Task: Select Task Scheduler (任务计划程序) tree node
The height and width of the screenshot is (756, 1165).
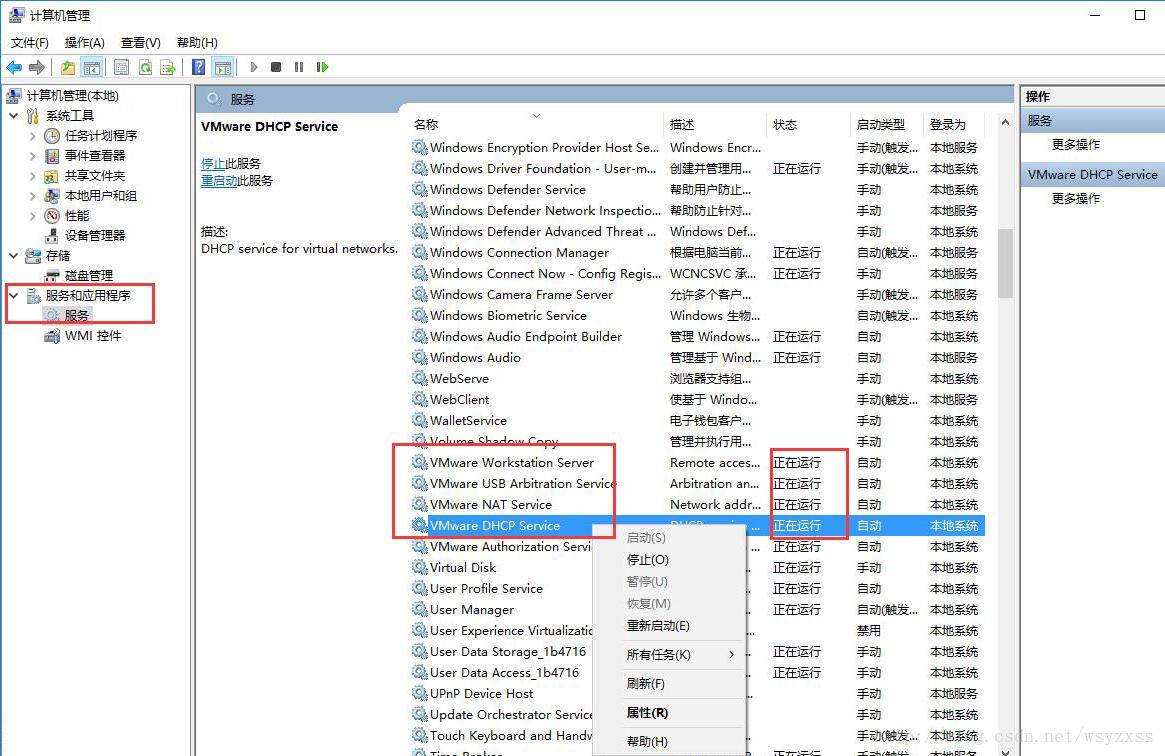Action: click(x=101, y=136)
